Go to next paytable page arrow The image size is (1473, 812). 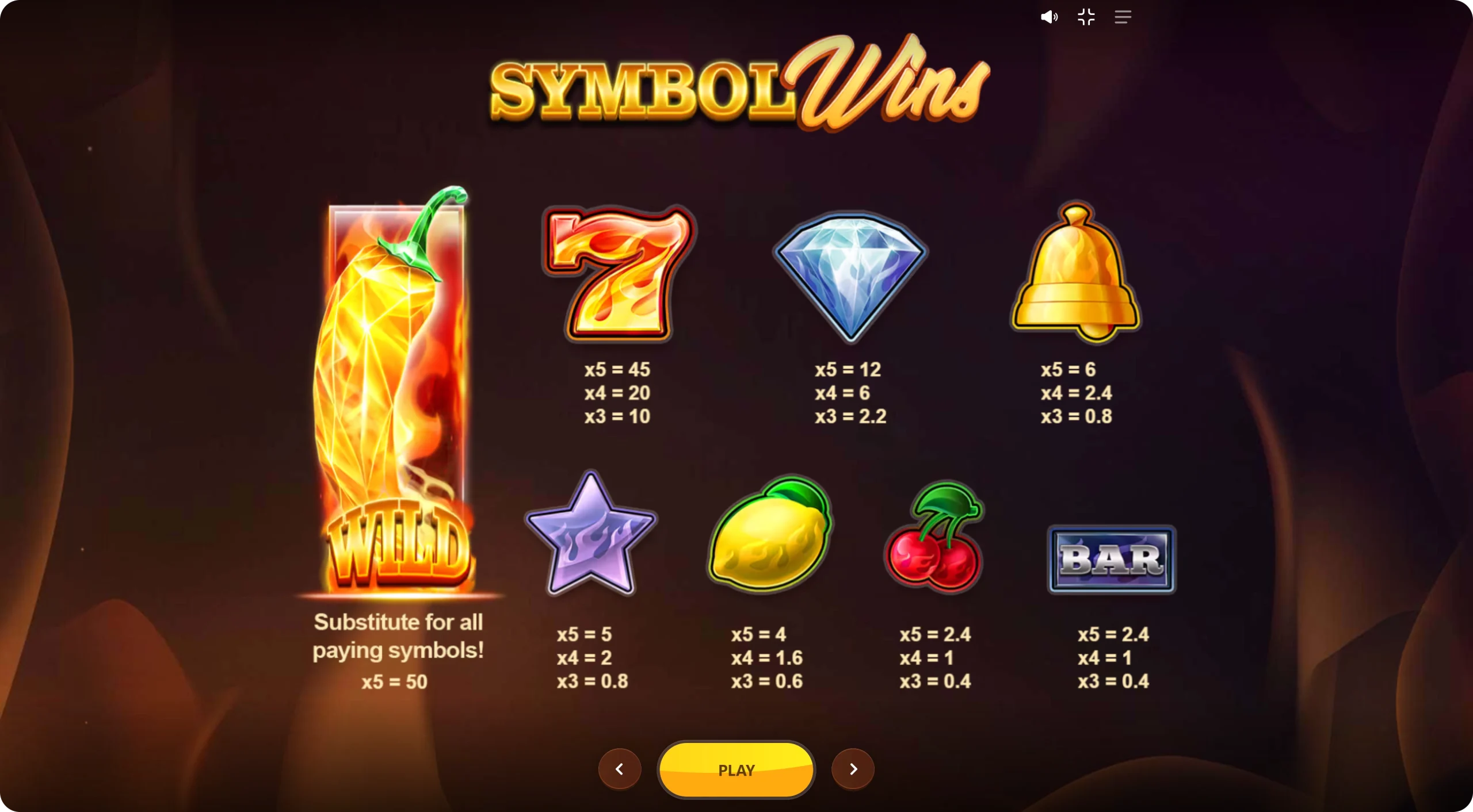pos(853,769)
